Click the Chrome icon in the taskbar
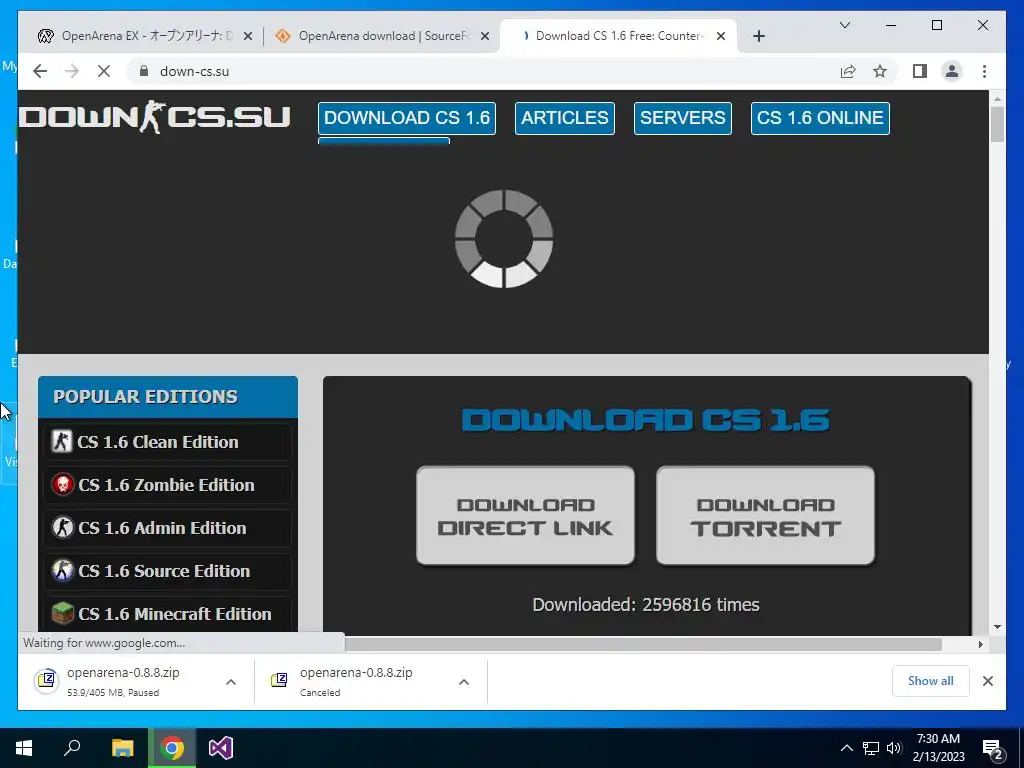Screen dimensions: 1024x768 [172, 748]
